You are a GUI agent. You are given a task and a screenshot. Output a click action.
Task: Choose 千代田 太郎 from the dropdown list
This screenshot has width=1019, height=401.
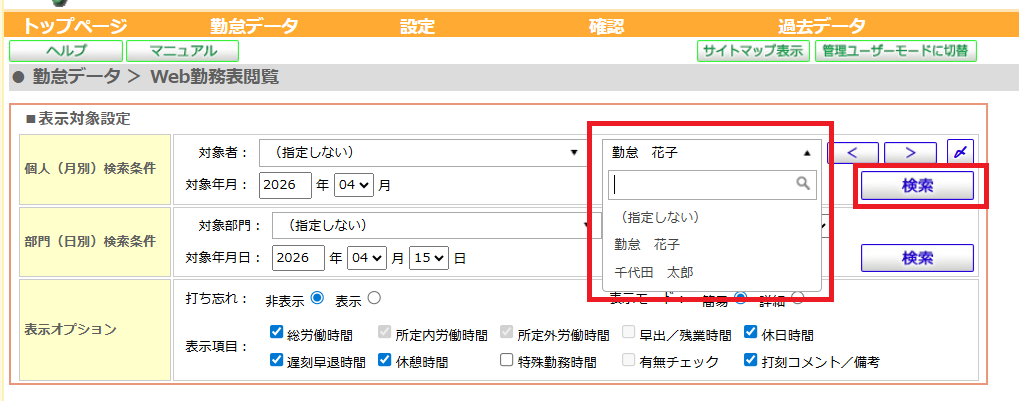(653, 272)
